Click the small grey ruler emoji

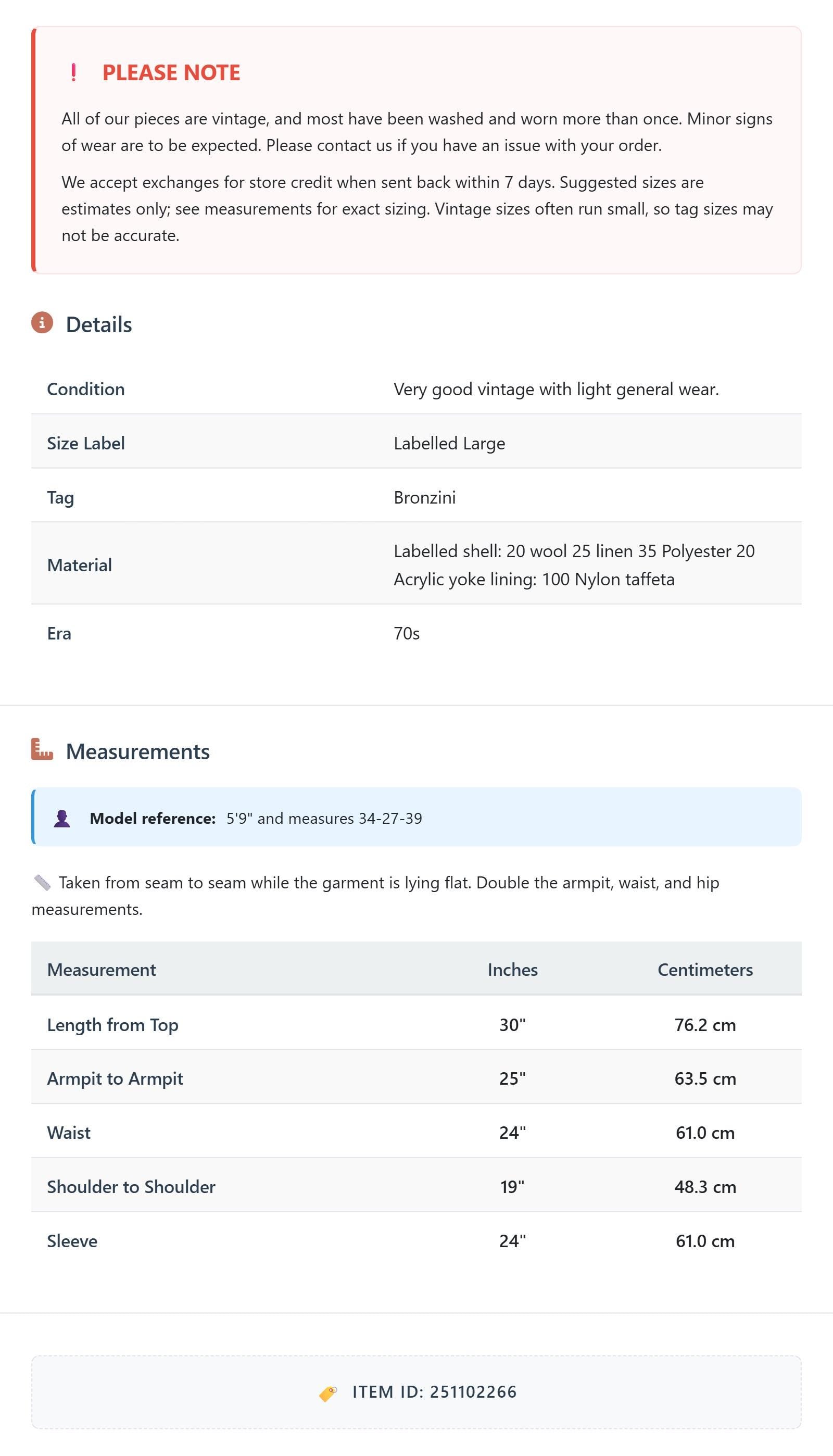click(x=42, y=883)
